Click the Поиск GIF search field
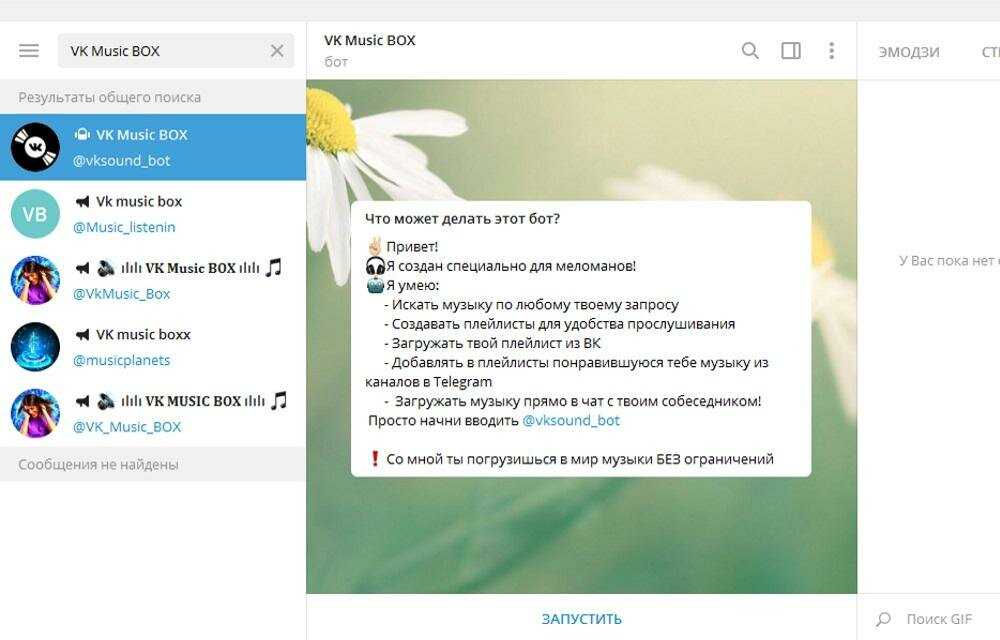The width and height of the screenshot is (1000, 640). (939, 618)
